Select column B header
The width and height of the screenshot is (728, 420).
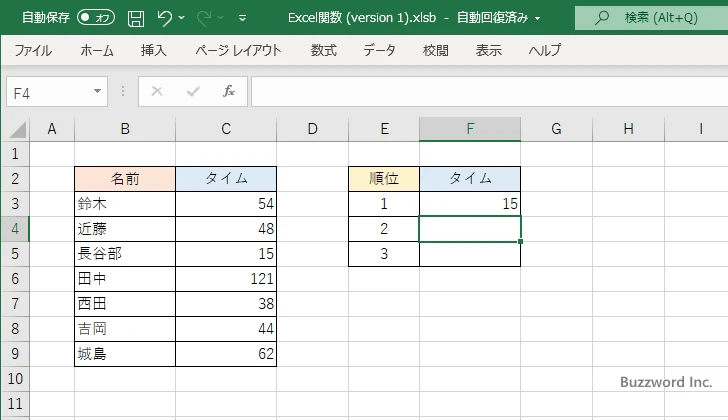coord(125,129)
